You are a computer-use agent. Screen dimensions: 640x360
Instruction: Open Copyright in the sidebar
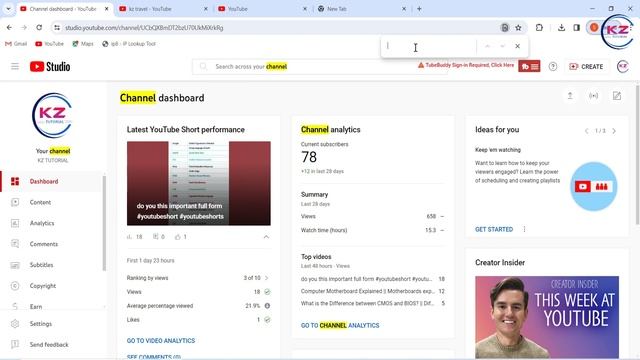point(51,286)
